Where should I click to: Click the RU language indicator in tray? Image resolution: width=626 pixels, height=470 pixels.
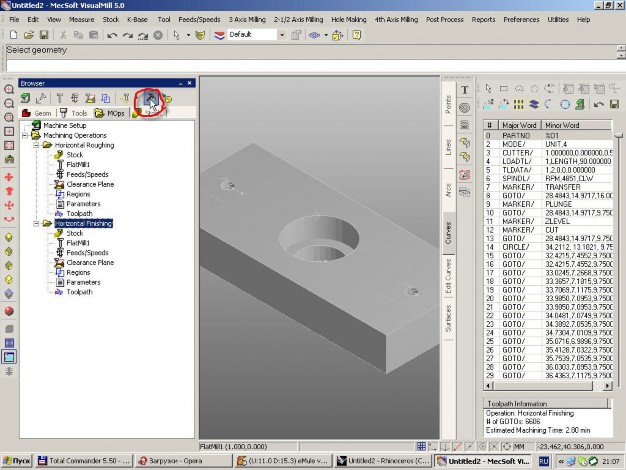543,461
